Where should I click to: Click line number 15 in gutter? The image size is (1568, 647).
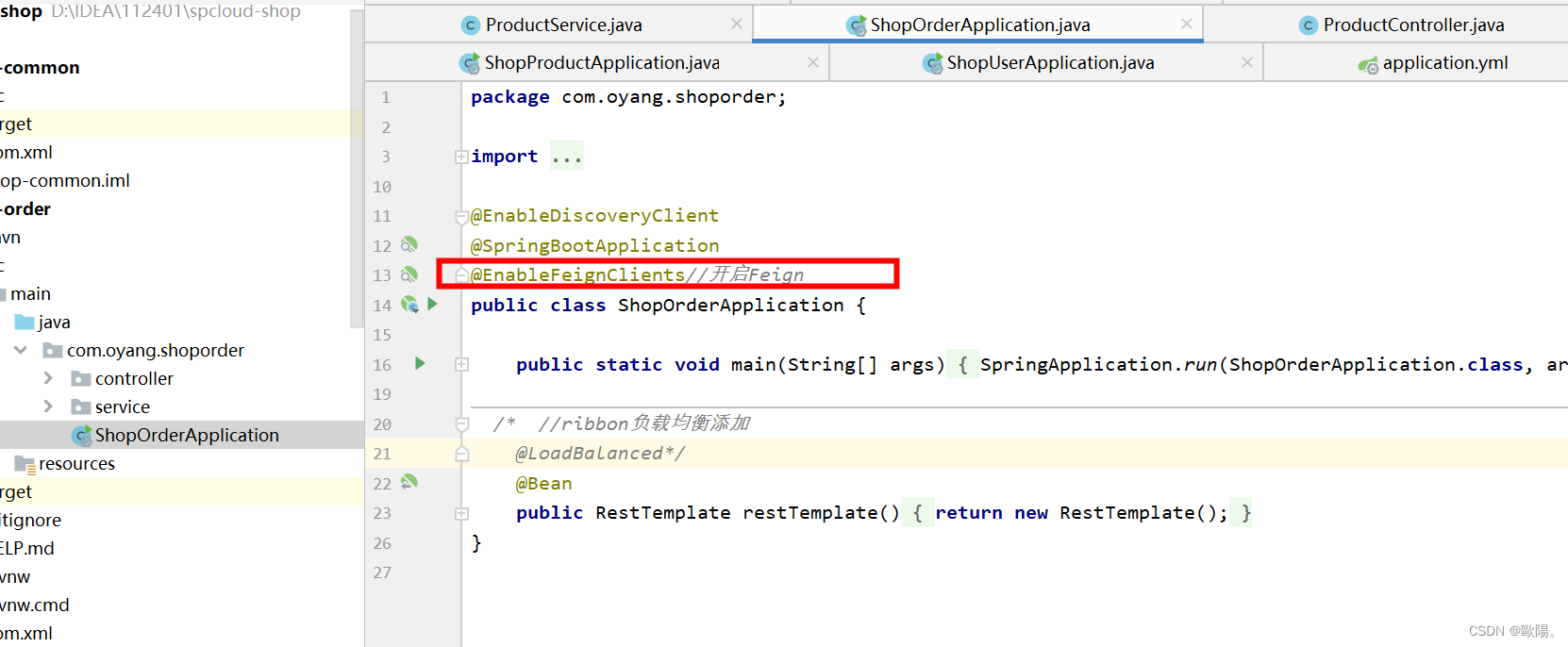pyautogui.click(x=382, y=335)
